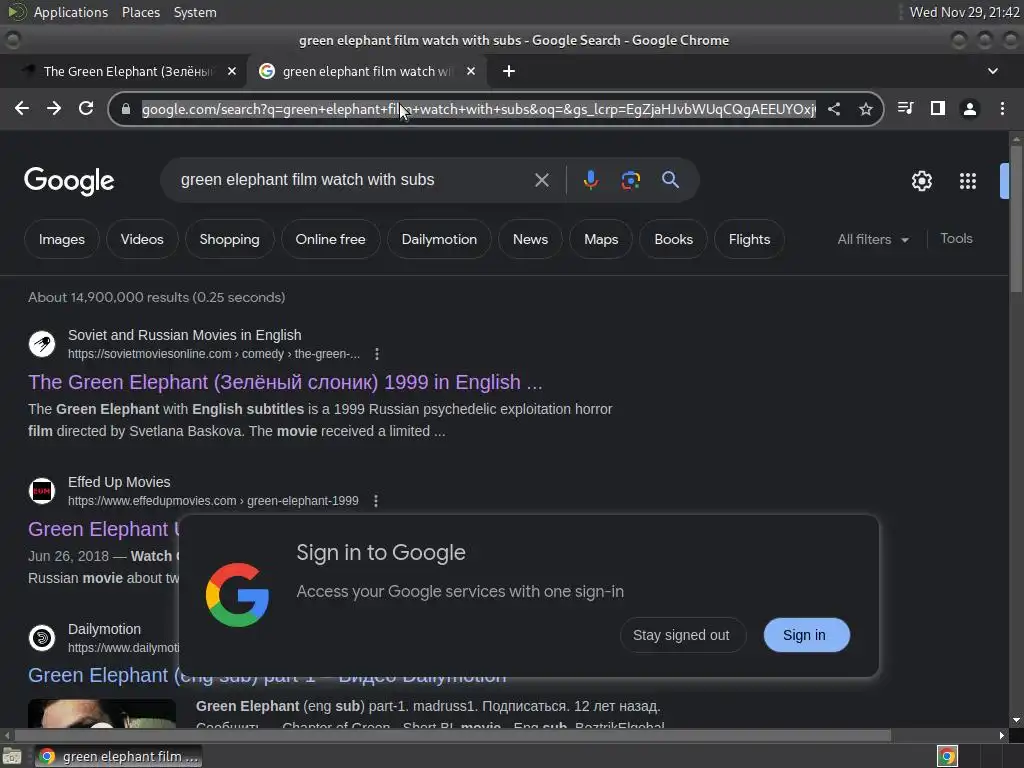
Task: Open the Applications menu
Action: (71, 12)
